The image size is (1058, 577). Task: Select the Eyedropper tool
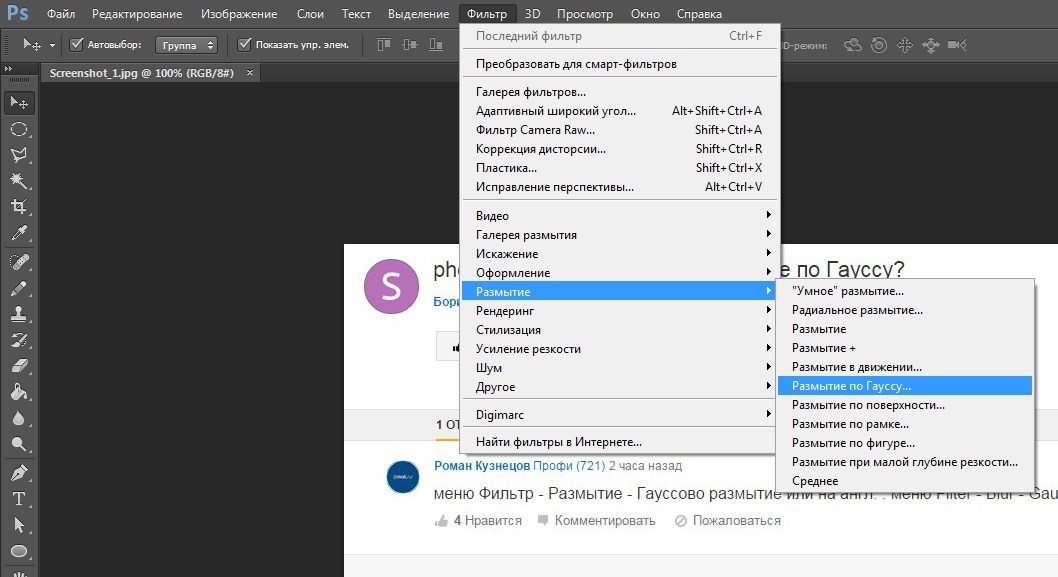click(x=19, y=233)
